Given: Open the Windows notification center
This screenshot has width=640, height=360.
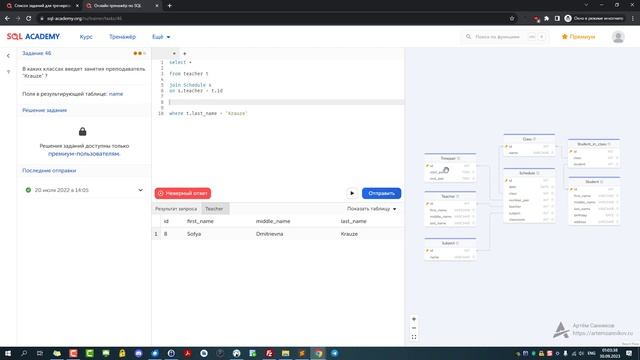Looking at the screenshot, I should pyautogui.click(x=629, y=353).
